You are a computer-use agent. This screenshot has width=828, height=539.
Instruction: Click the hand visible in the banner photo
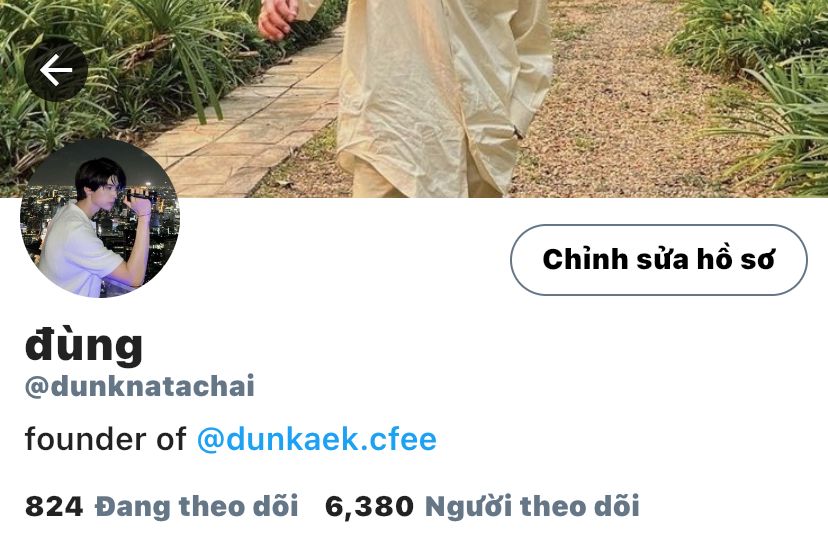[x=277, y=20]
